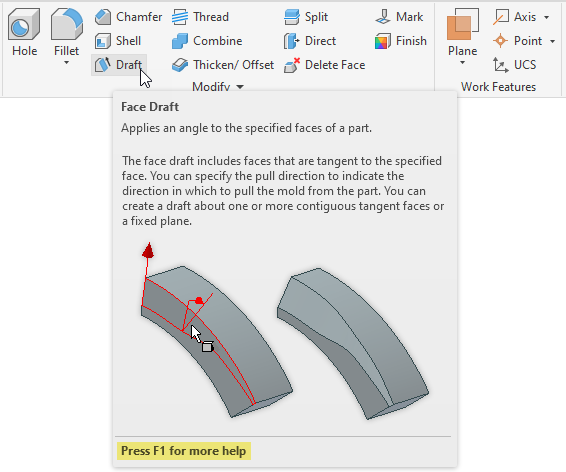Open the Direct edit tool
Screen dimensions: 566x472
tap(310, 41)
